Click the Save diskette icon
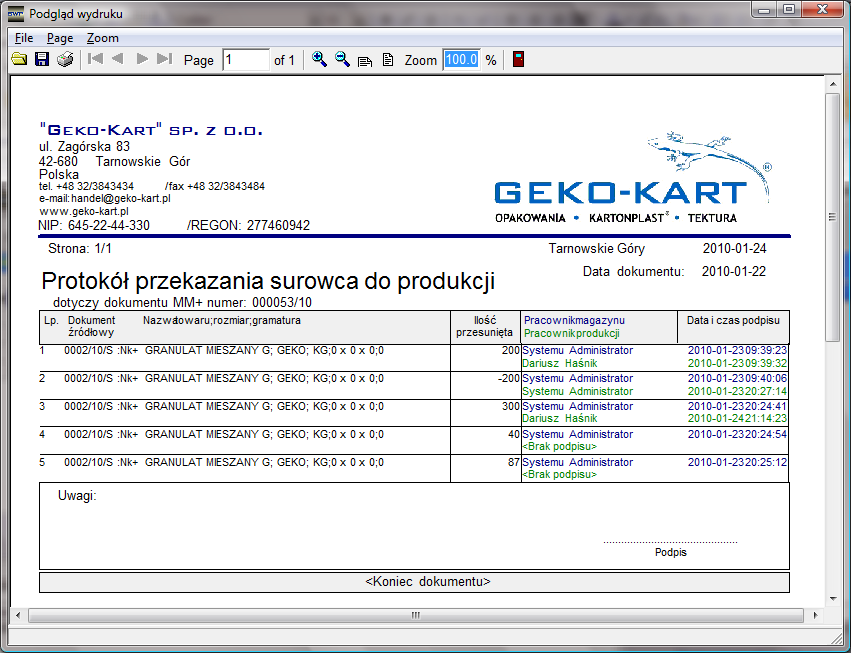Viewport: 851px width, 653px height. (42, 60)
